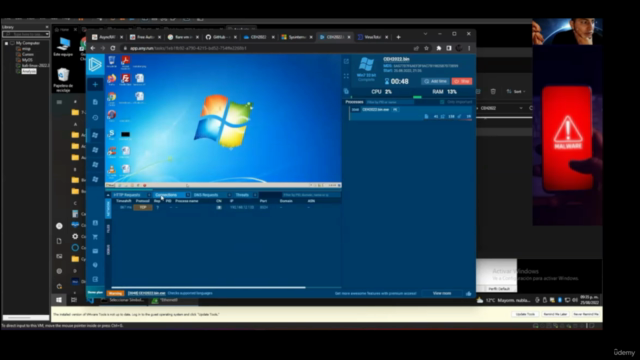The height and width of the screenshot is (360, 640).
Task: Select the Files vertical tab
Action: [x=108, y=229]
